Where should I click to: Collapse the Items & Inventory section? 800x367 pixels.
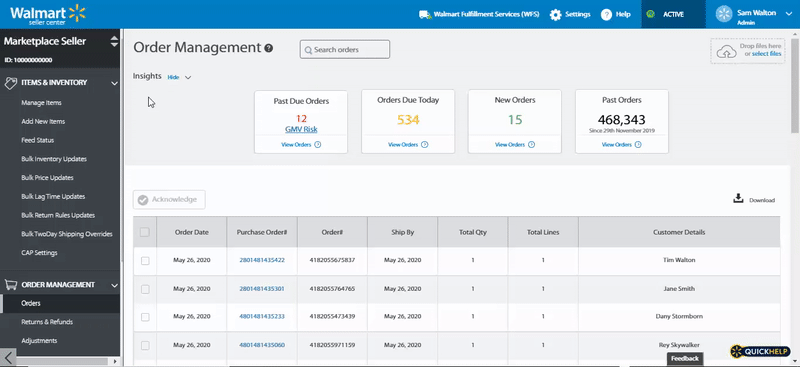(x=114, y=83)
